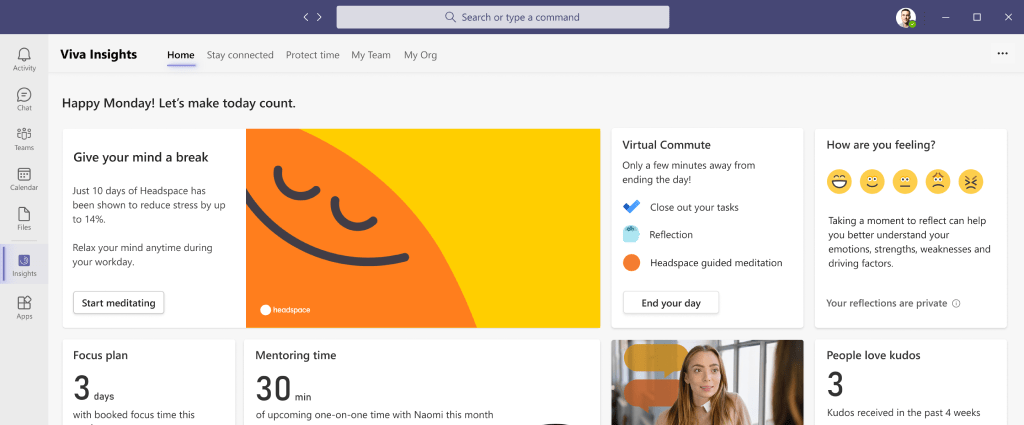Click the 30 min mentoring value
Viewport: 1024px width, 425px height.
(283, 389)
